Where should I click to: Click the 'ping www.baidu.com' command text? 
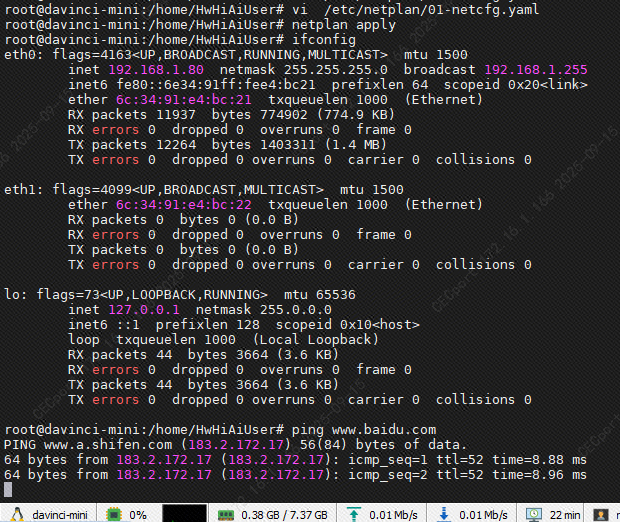[x=364, y=429]
